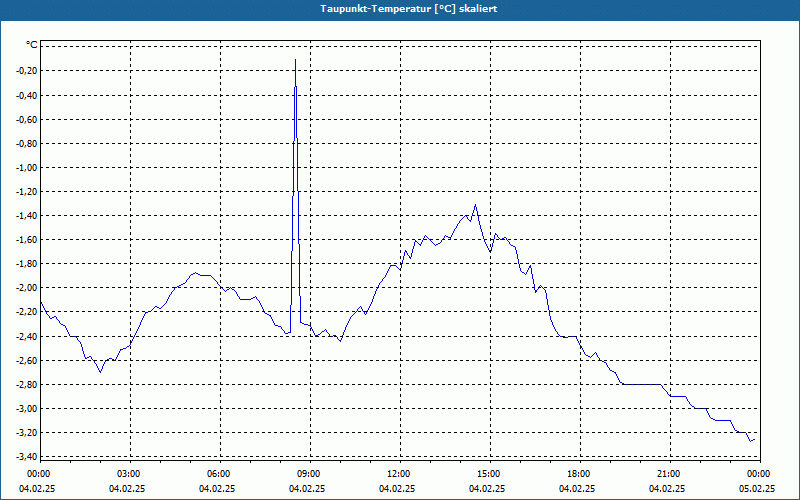The height and width of the screenshot is (500, 800).
Task: Click the tip of the tall spike on the curve
Action: click(x=295, y=60)
